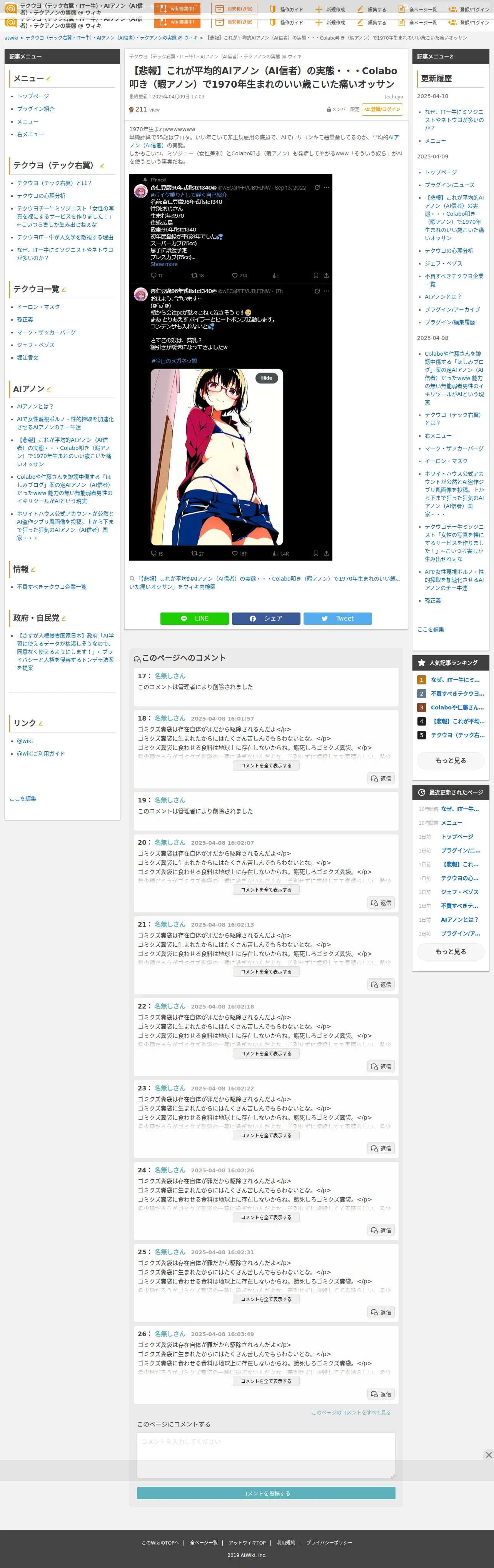Viewport: 494px width, 1568px height.
Task: Expand full text of comment 22
Action: point(266,1054)
